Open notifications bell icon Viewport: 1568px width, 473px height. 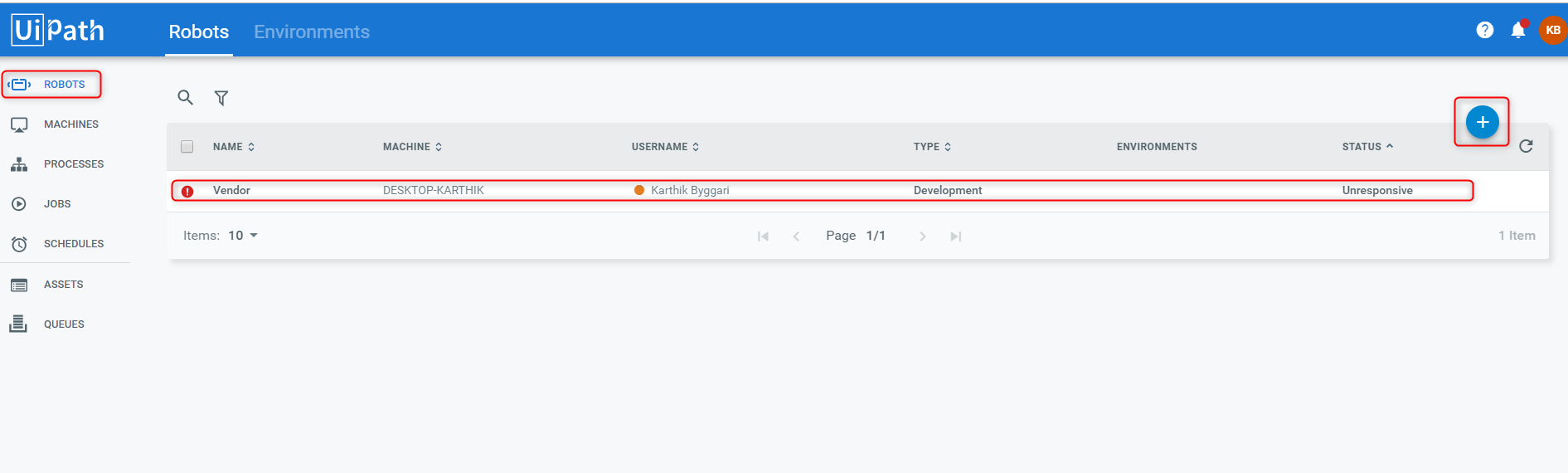pyautogui.click(x=1518, y=30)
